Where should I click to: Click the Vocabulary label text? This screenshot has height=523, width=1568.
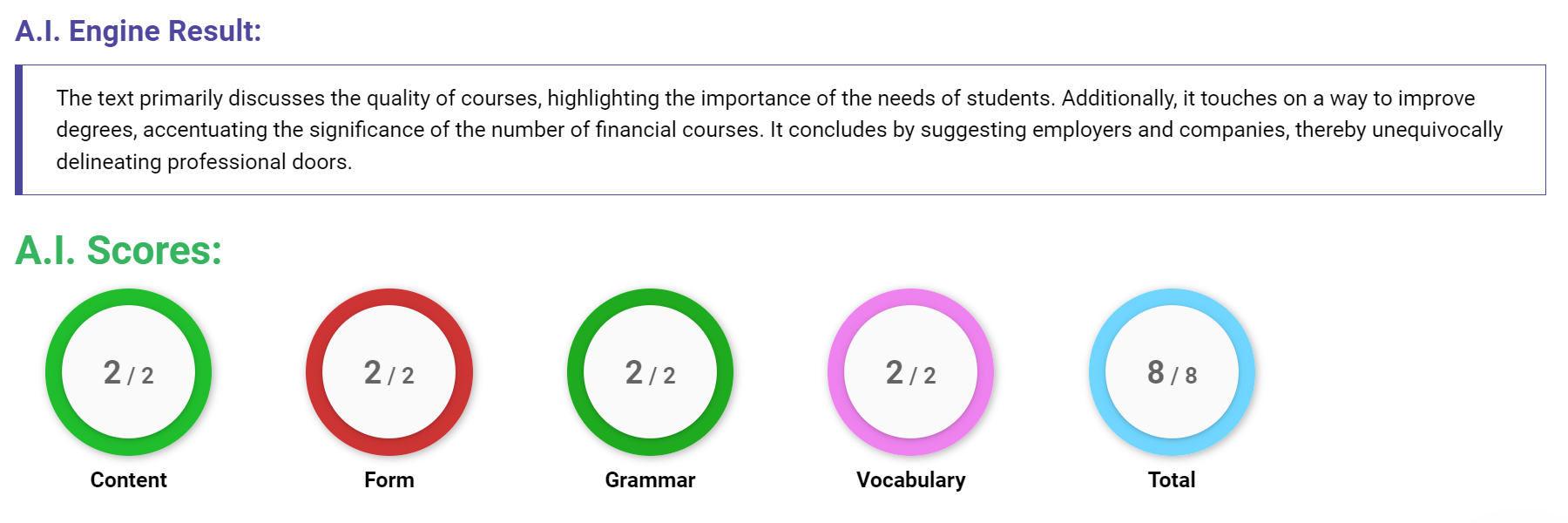click(910, 480)
